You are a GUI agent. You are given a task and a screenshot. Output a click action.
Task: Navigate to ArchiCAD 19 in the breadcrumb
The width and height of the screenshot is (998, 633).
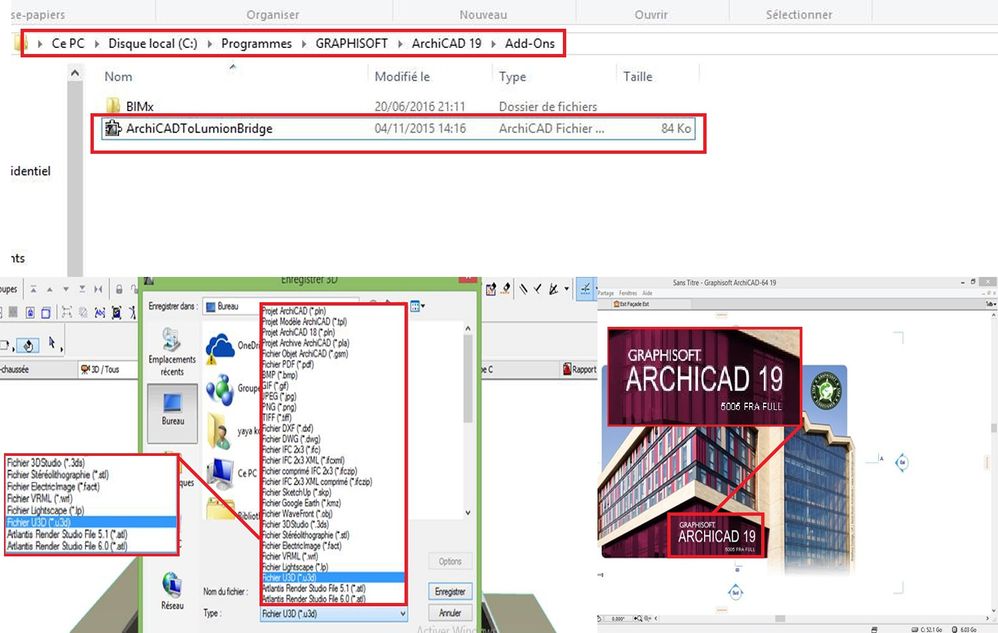[x=446, y=43]
